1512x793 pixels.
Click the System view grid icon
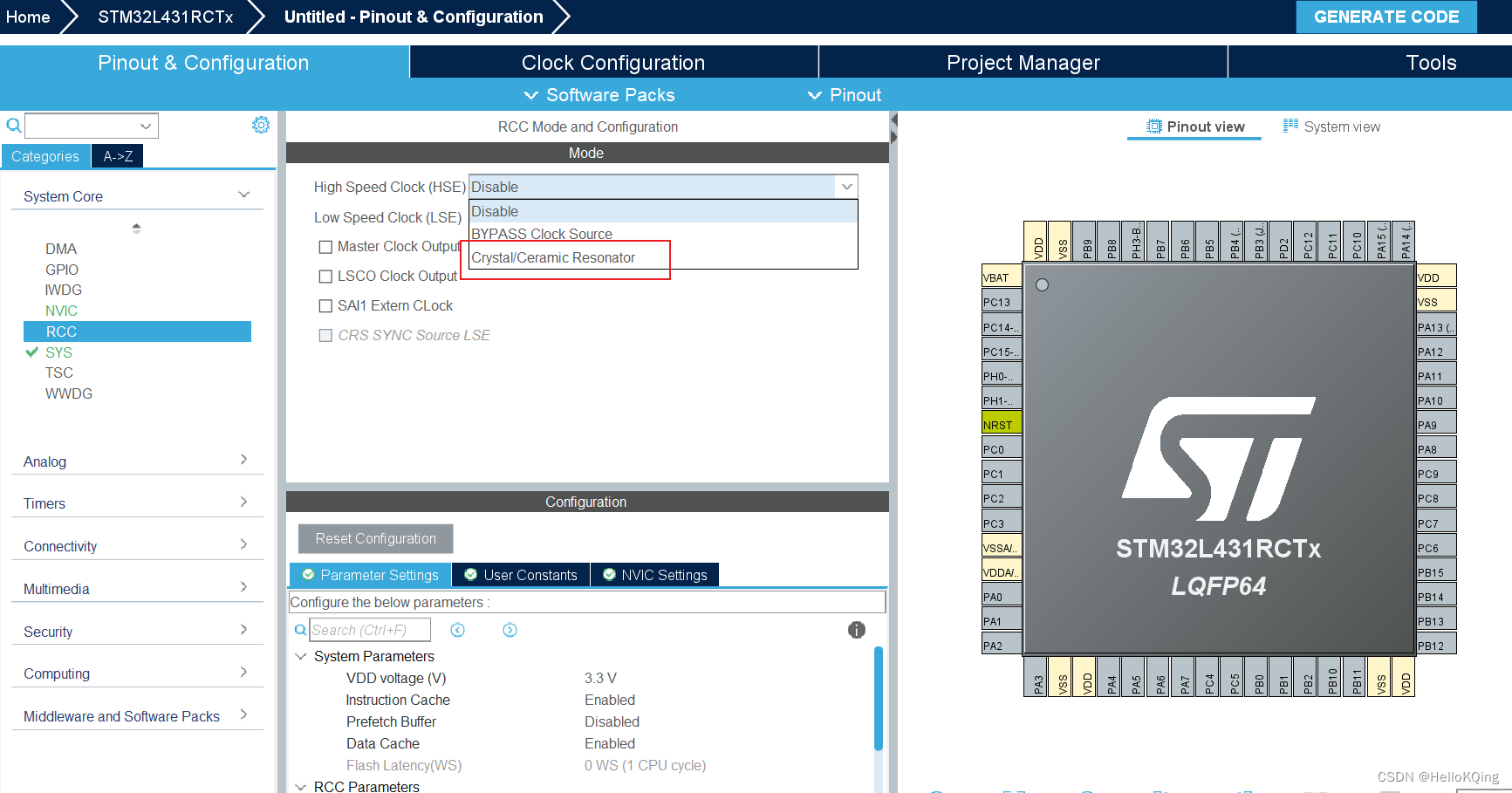[1290, 126]
